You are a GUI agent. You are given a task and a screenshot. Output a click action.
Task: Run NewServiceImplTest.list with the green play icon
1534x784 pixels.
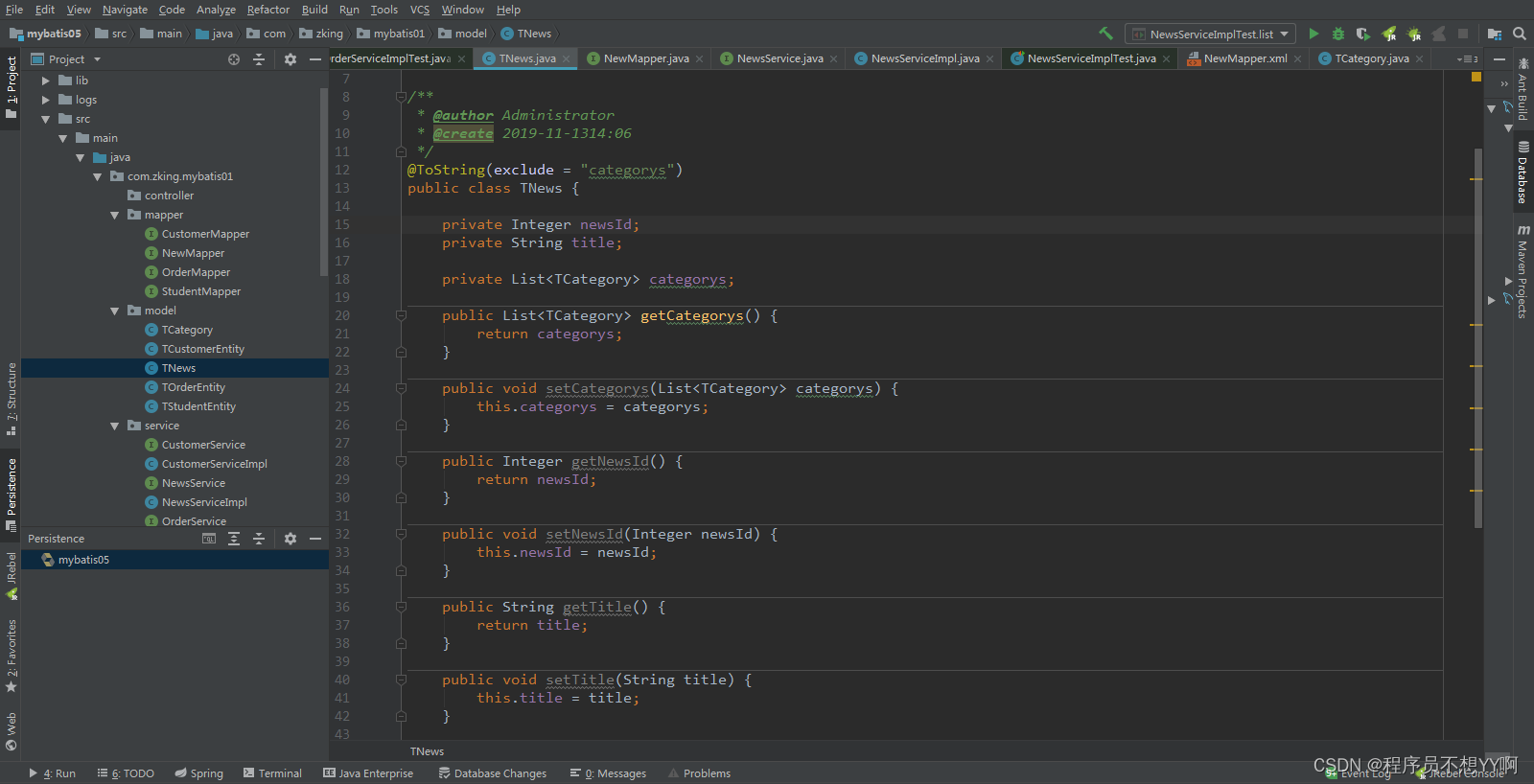(x=1313, y=34)
